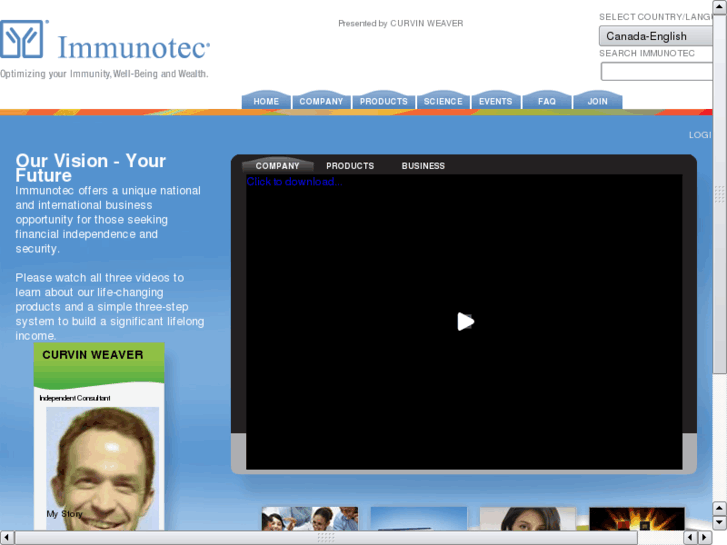This screenshot has width=727, height=545.
Task: Click the cut-off Login link beside the scrollbar
Action: pyautogui.click(x=700, y=135)
